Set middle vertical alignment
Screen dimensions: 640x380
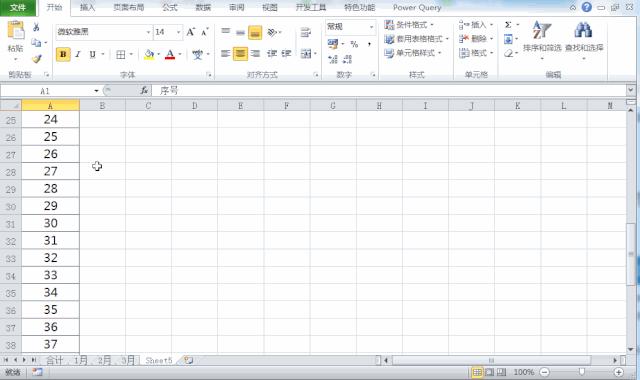click(240, 32)
